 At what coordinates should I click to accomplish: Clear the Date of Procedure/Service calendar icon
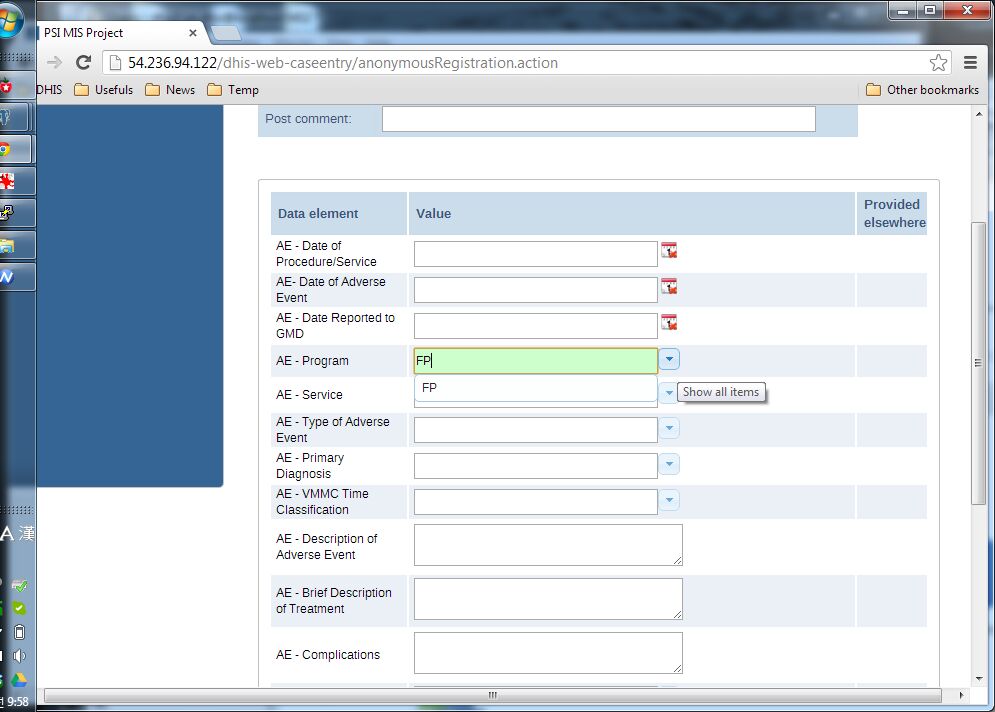(669, 250)
